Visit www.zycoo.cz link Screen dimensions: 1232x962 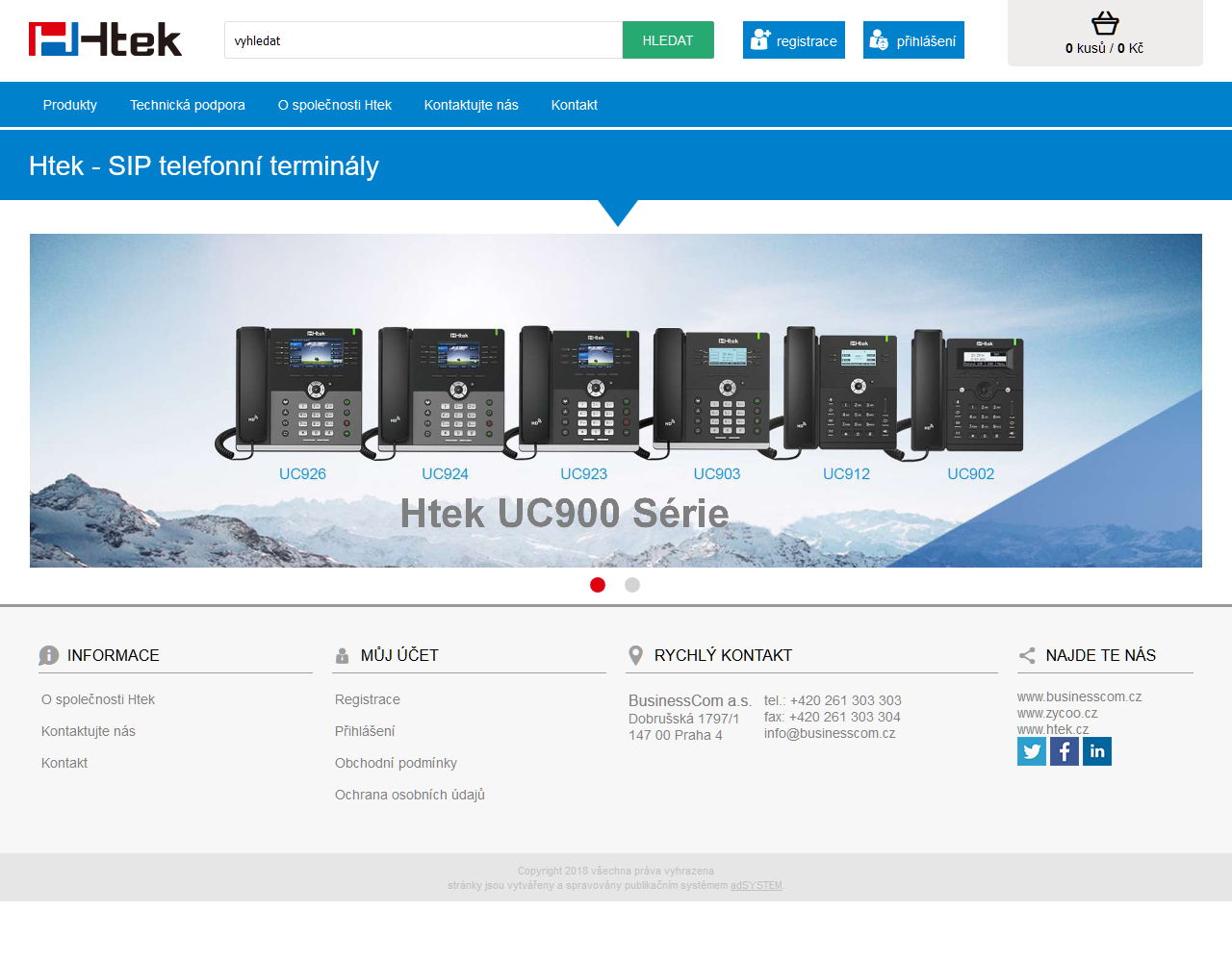1057,713
